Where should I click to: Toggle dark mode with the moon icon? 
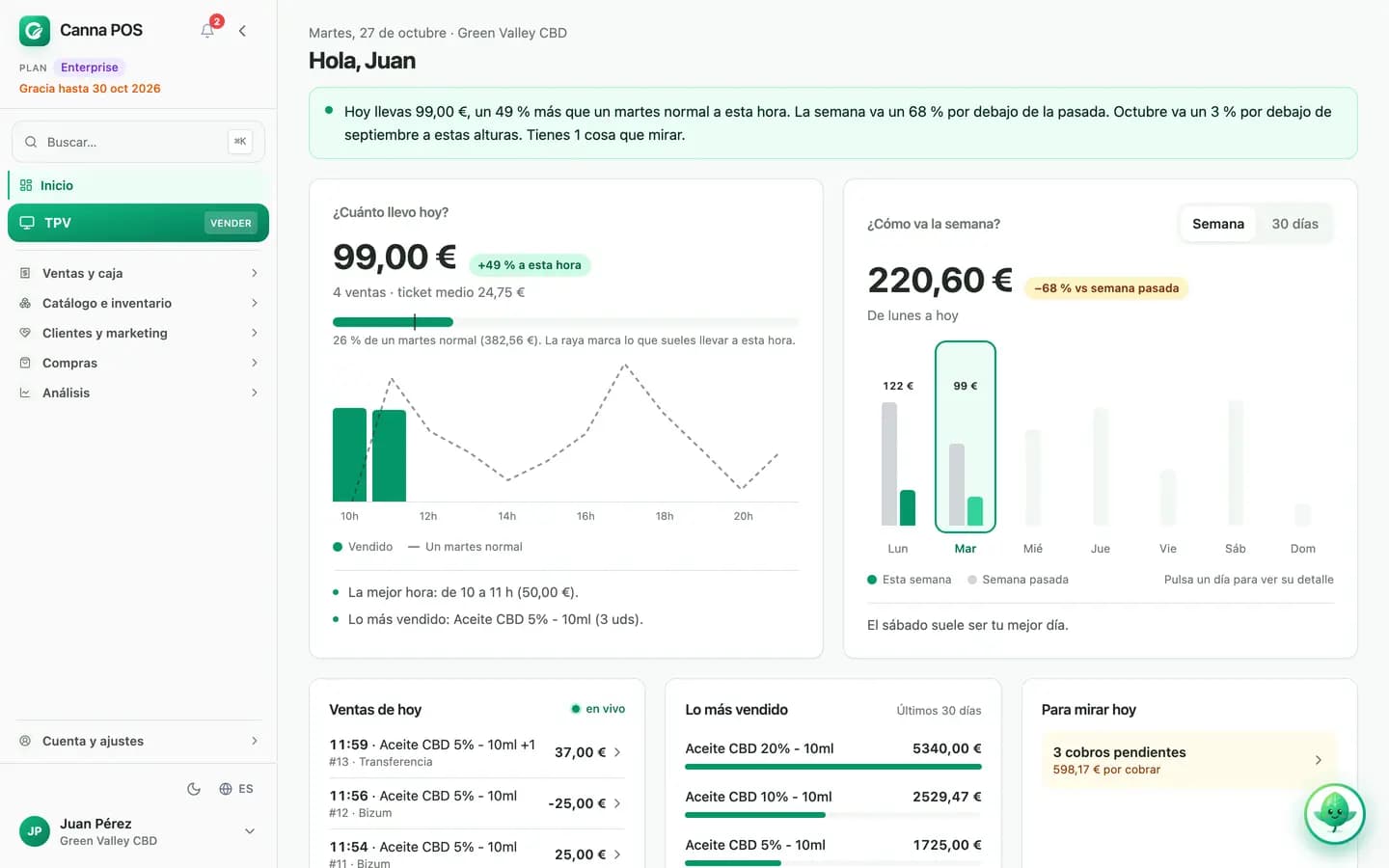[194, 789]
